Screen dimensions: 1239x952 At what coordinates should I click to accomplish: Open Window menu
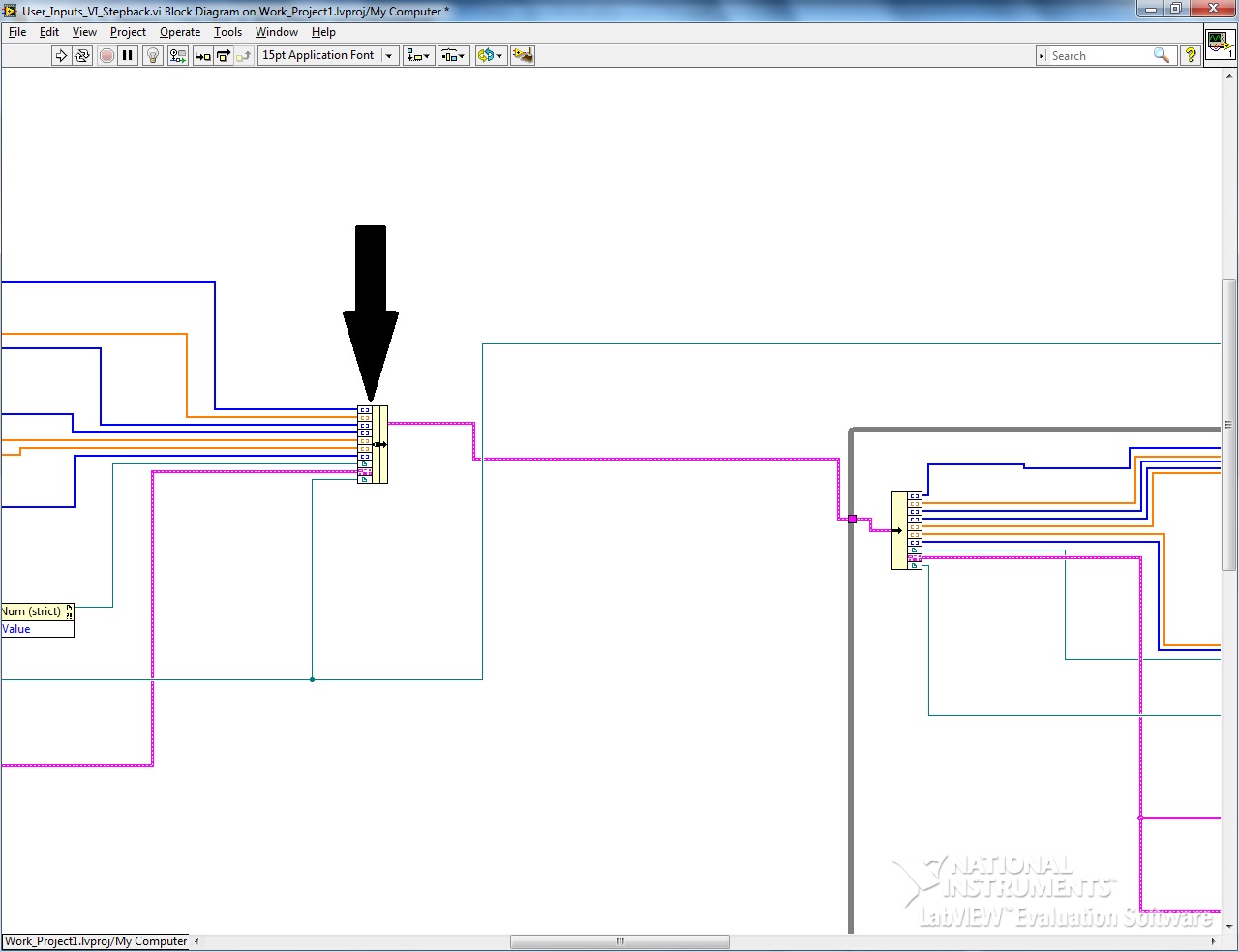[x=277, y=32]
